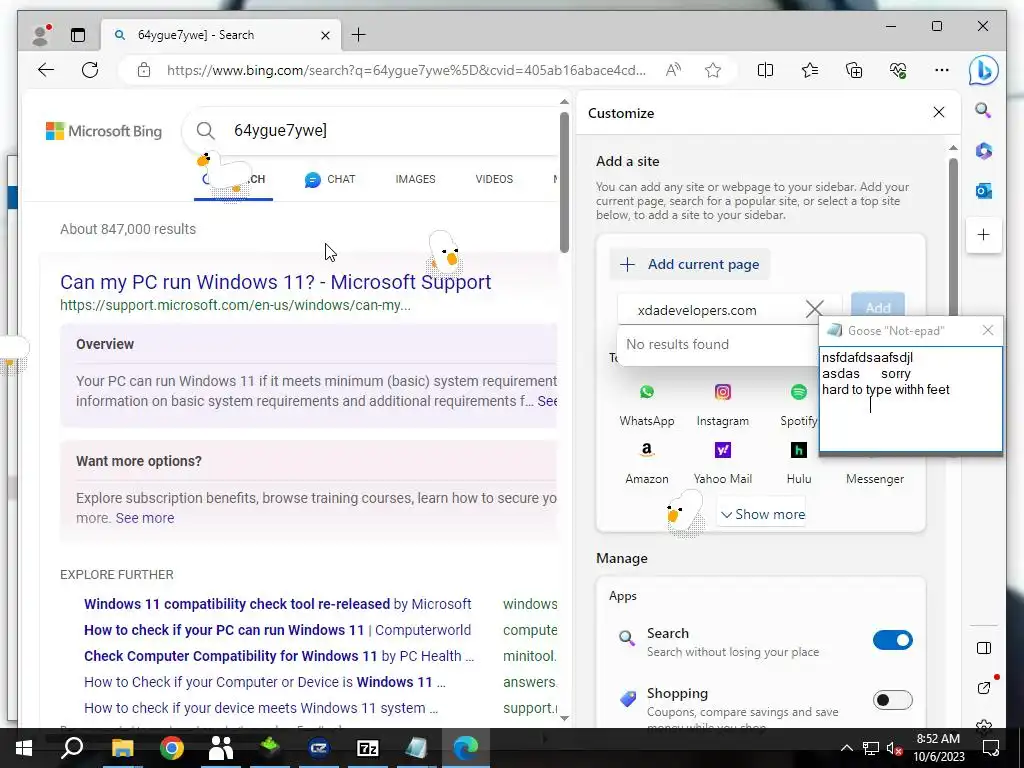
Task: Launch Google Chrome from the taskbar
Action: click(x=171, y=747)
